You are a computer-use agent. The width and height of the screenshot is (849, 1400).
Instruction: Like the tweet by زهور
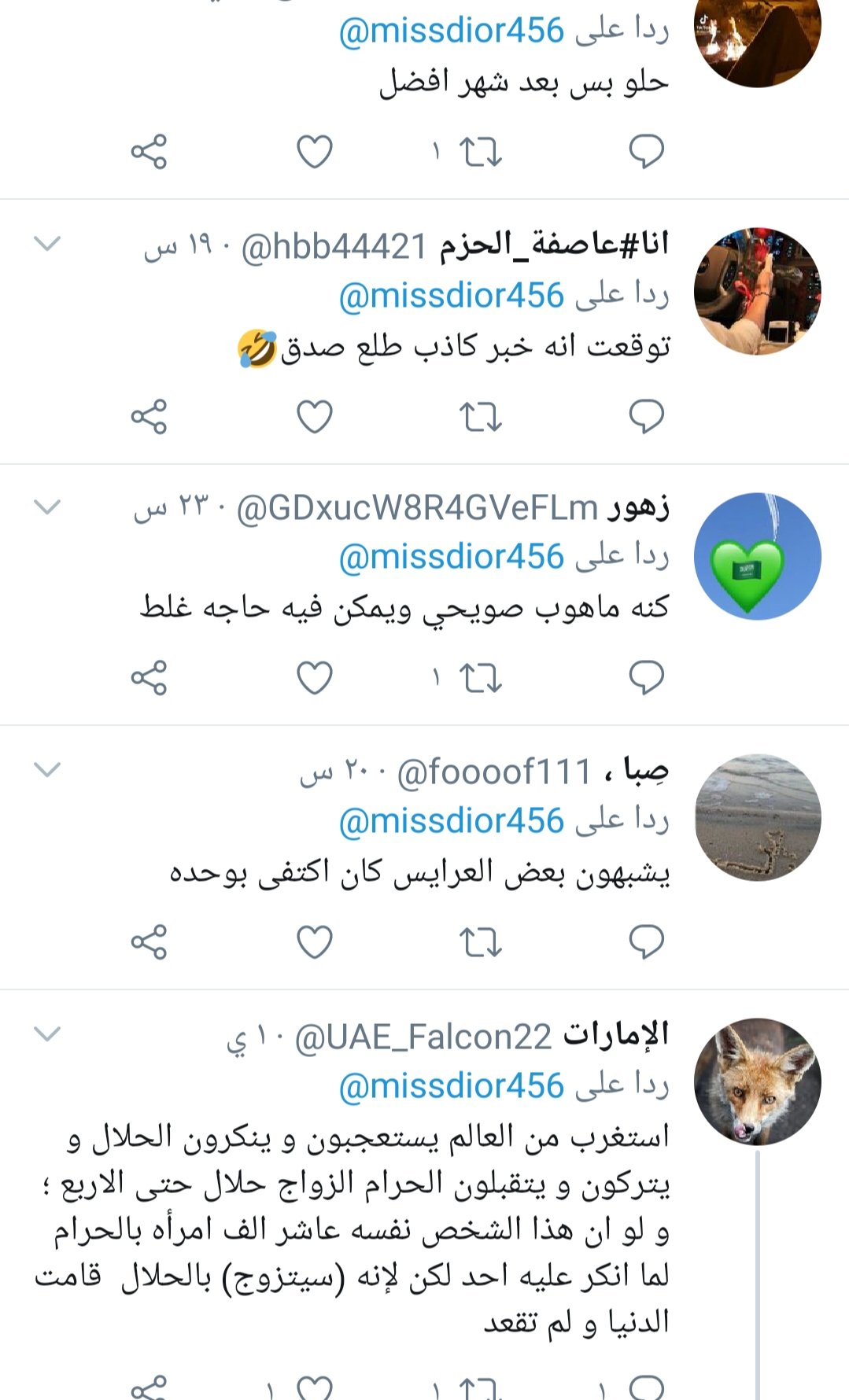pos(314,677)
